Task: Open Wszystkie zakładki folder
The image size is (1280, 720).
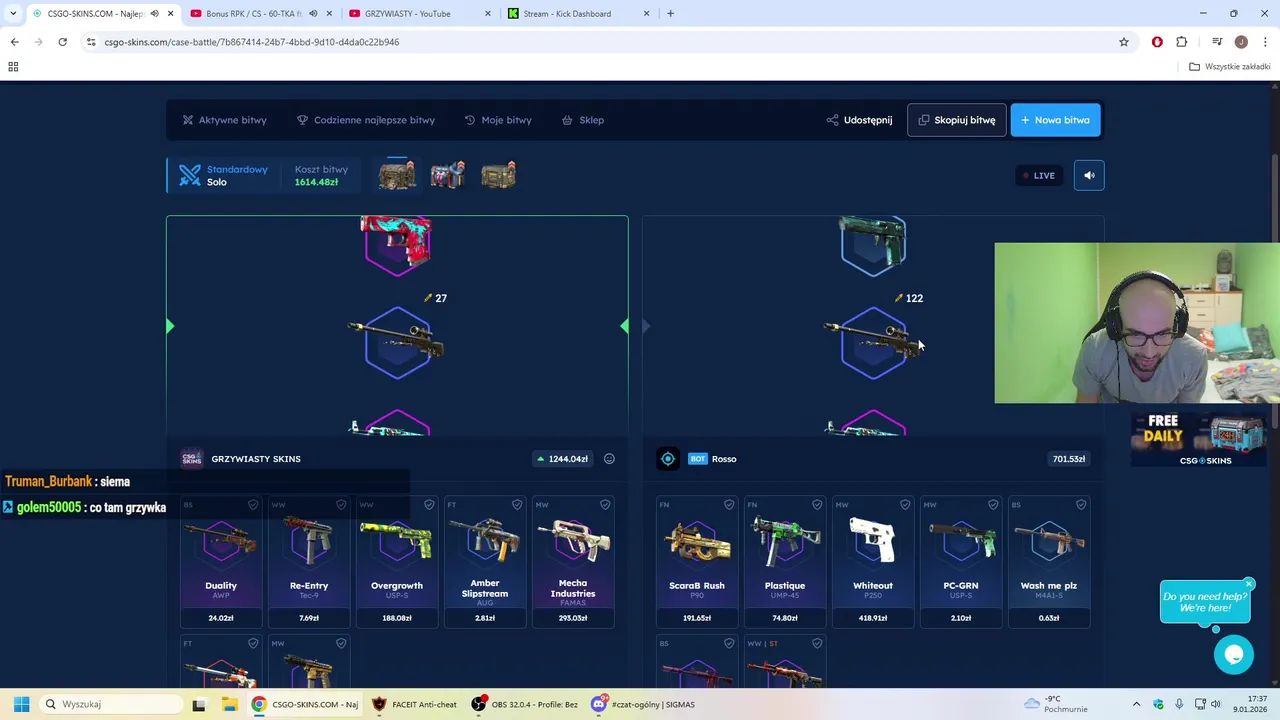Action: (1230, 67)
